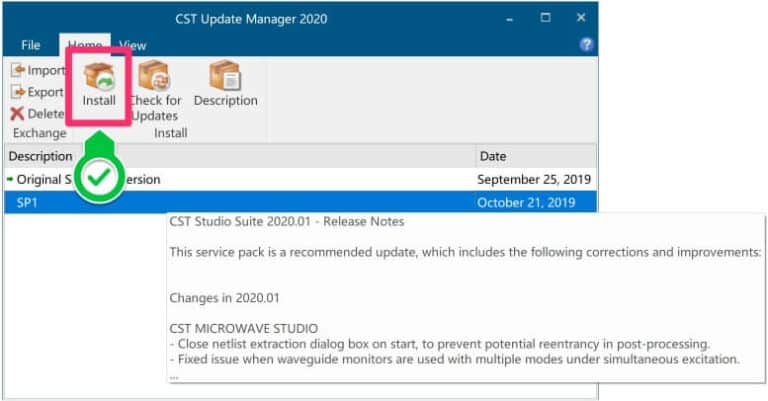Open the File tab
The width and height of the screenshot is (768, 401).
point(31,45)
